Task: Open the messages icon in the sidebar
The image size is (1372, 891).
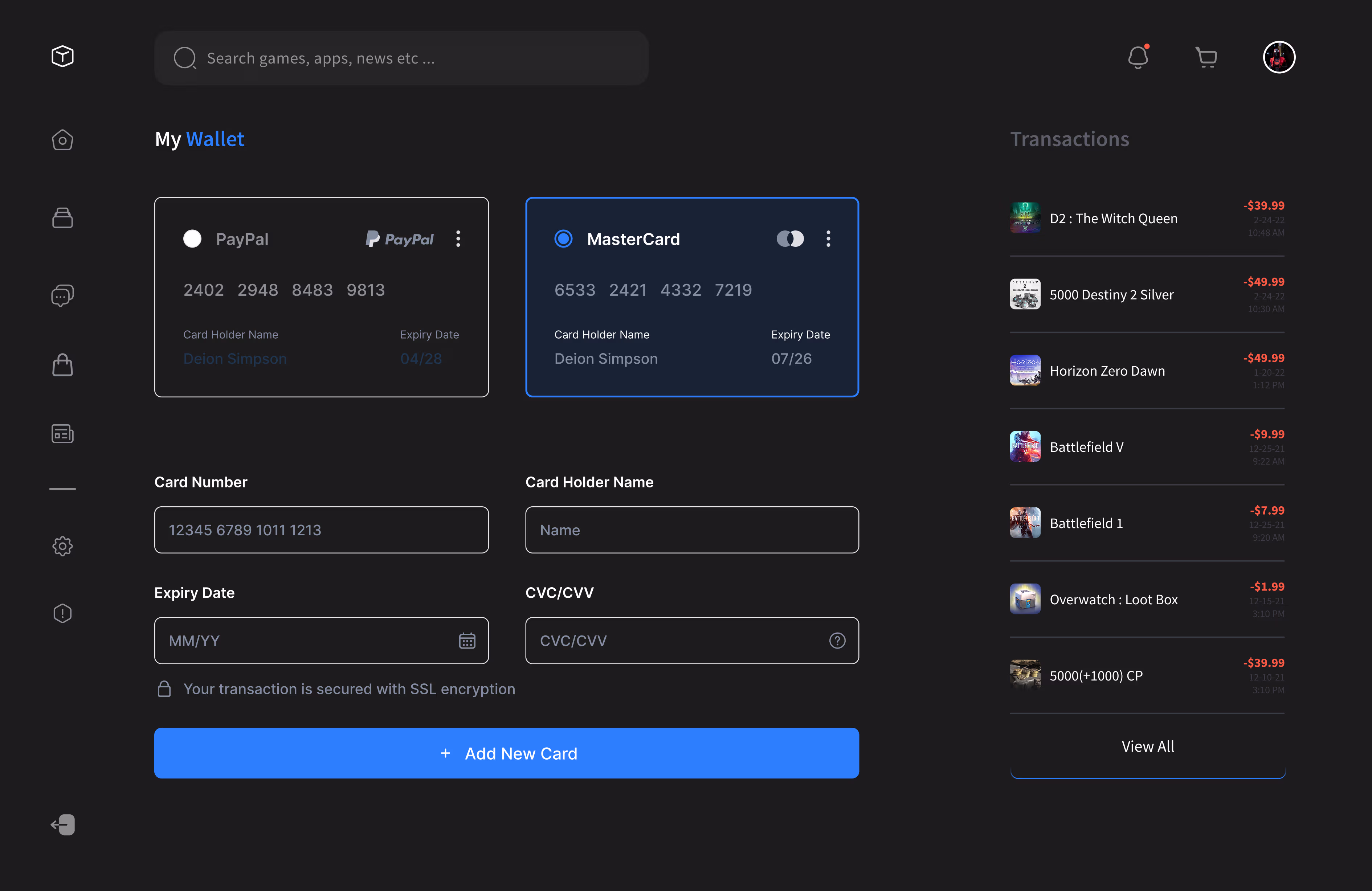Action: 62,295
